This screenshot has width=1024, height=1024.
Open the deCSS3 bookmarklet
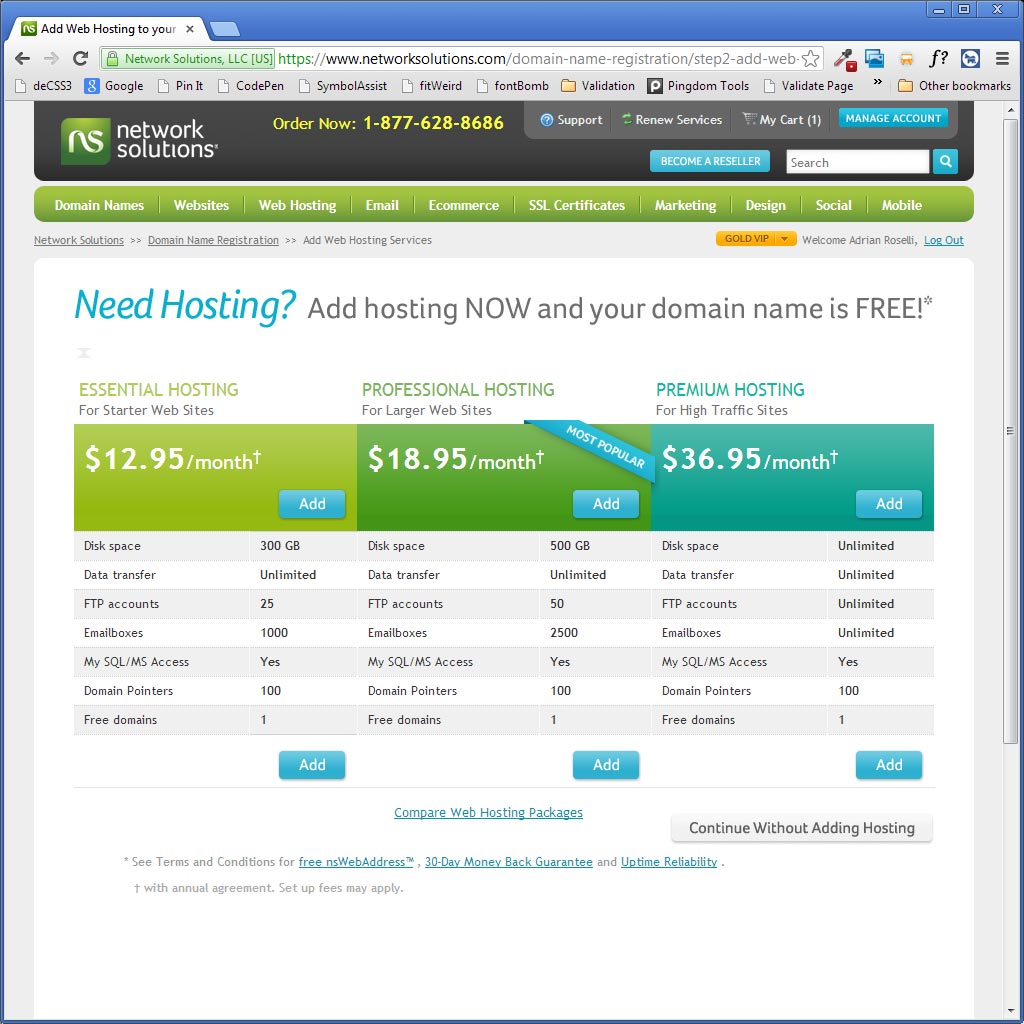(43, 86)
